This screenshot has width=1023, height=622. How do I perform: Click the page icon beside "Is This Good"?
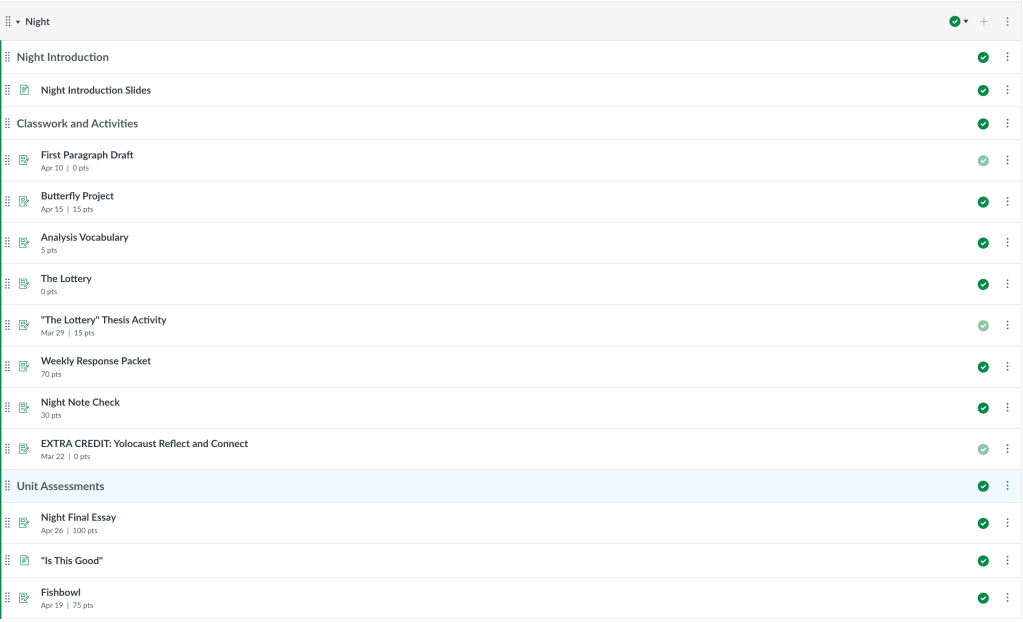[25, 561]
